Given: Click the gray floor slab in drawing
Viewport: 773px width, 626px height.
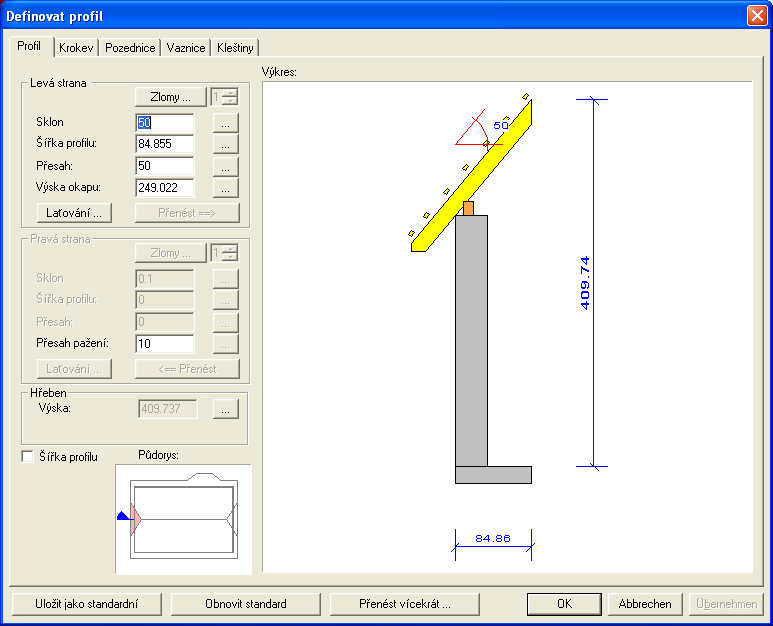Looking at the screenshot, I should [493, 475].
